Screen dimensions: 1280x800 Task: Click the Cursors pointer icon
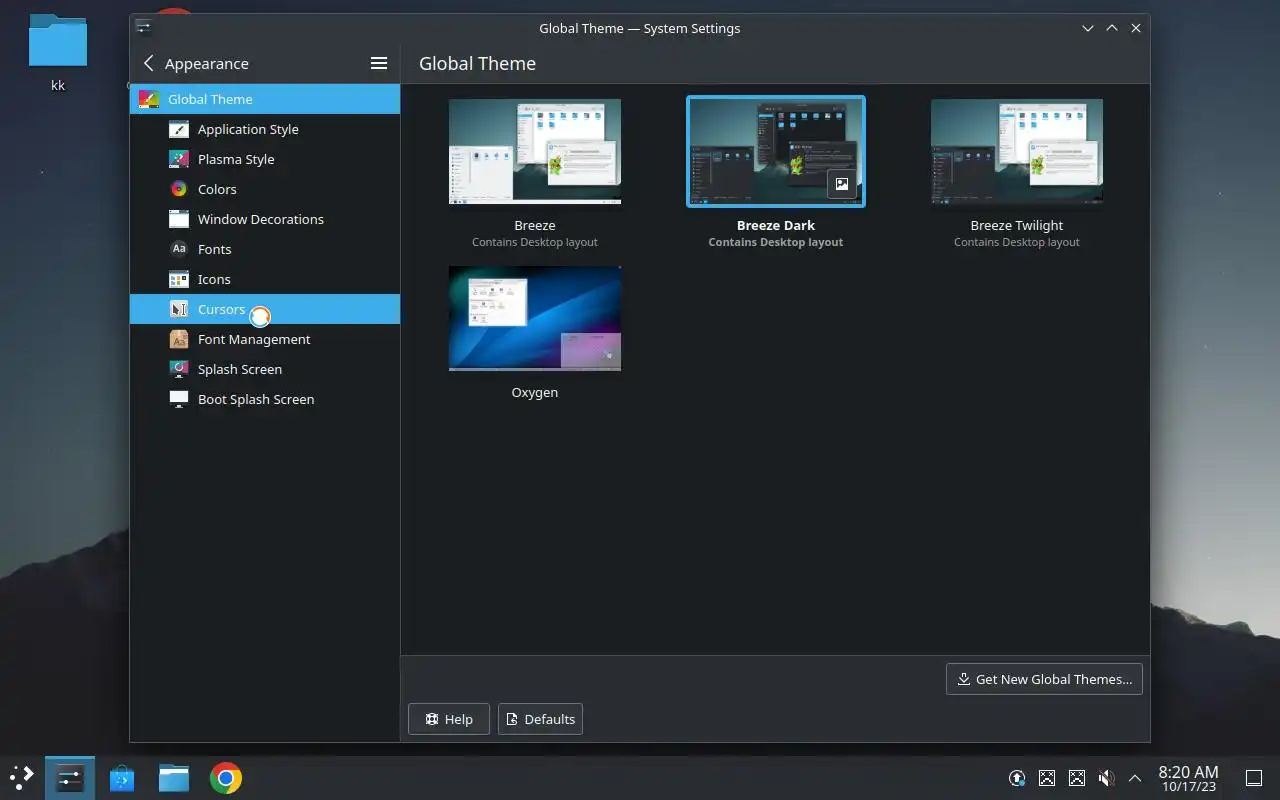point(179,309)
